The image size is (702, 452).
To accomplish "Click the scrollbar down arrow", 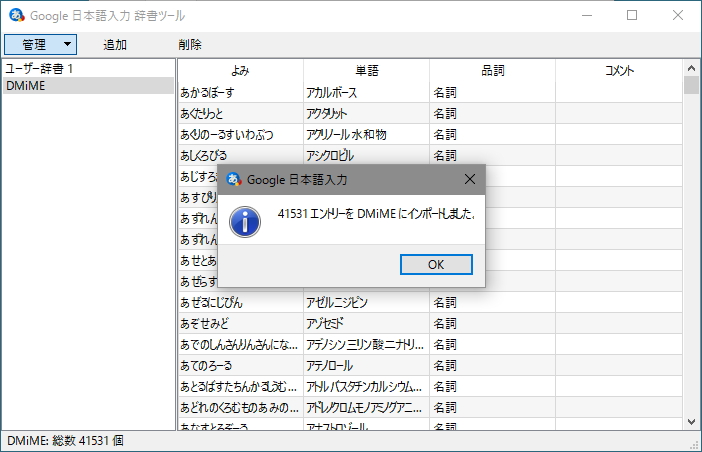I will [691, 422].
